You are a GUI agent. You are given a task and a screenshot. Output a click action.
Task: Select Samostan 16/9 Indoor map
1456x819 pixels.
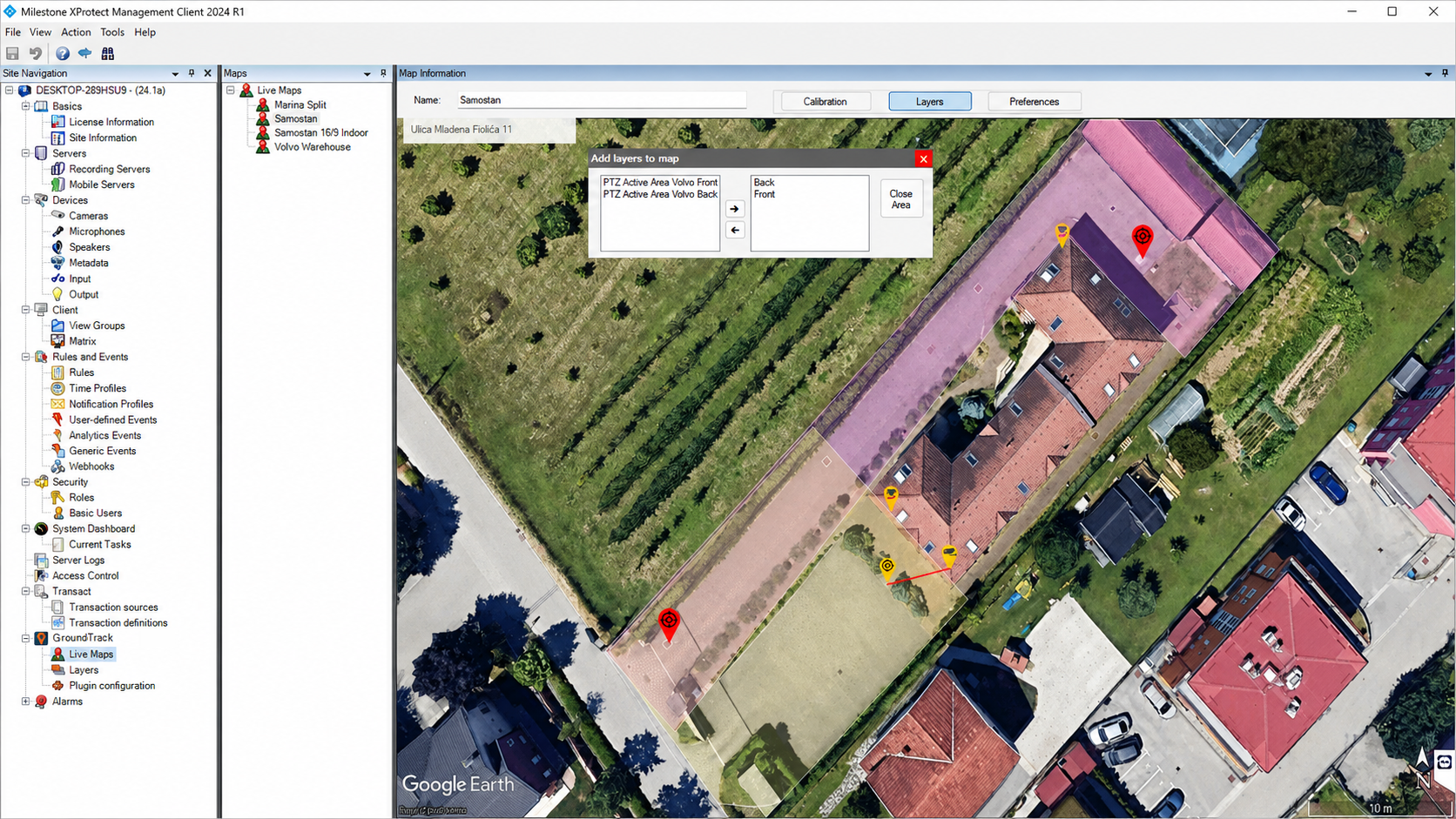click(321, 133)
